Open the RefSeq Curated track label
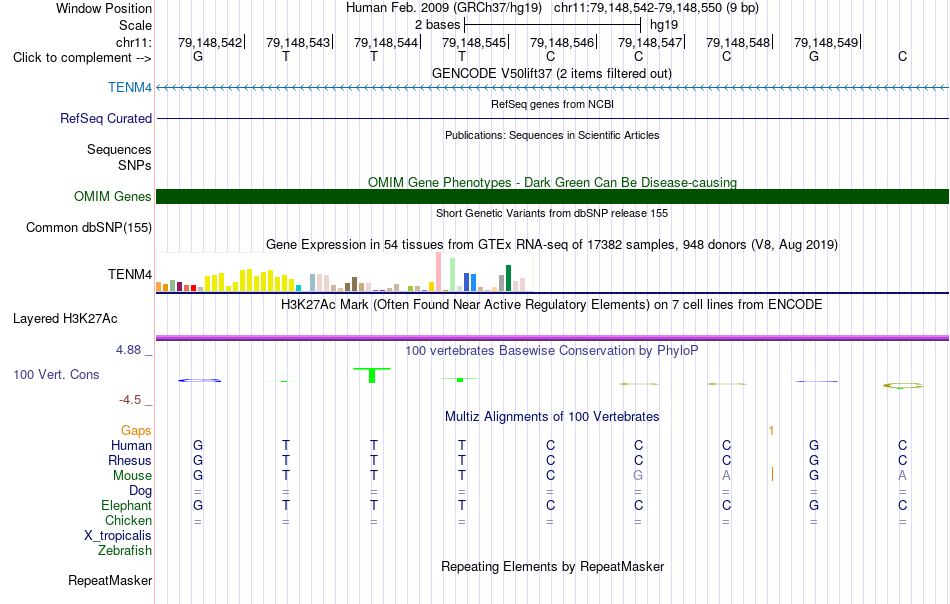The width and height of the screenshot is (950, 604). [105, 118]
